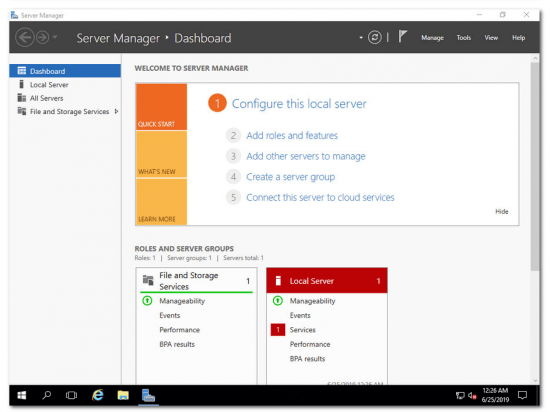Click File and Storage Services sidebar icon

pos(22,111)
